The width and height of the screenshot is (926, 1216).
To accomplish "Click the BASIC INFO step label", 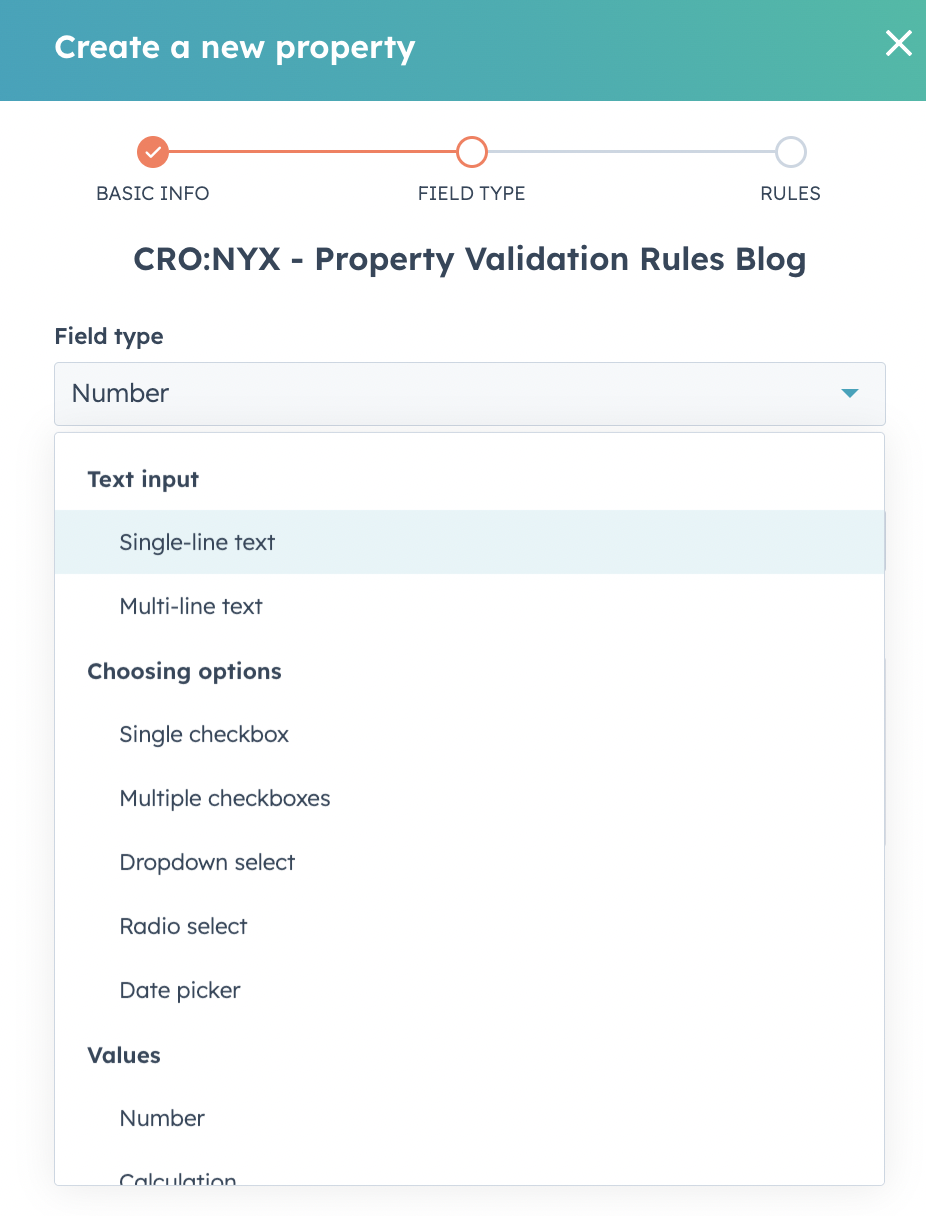I will 152,193.
